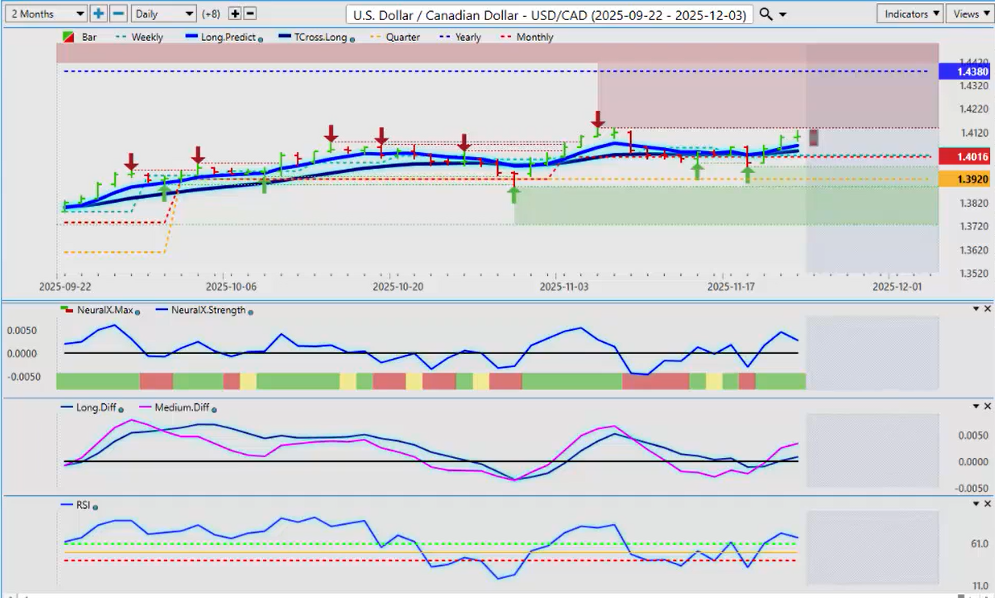Screen dimensions: 995x598
Task: Open the Indicators menu
Action: click(x=909, y=14)
